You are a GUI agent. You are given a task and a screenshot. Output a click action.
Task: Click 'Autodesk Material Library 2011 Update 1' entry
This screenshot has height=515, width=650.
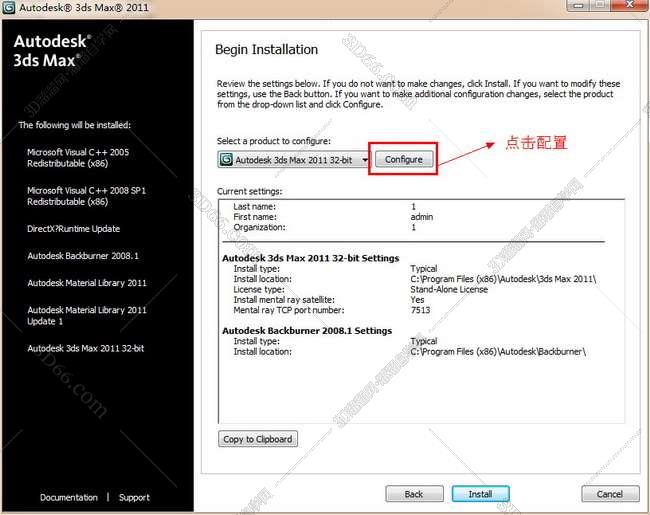tap(87, 316)
